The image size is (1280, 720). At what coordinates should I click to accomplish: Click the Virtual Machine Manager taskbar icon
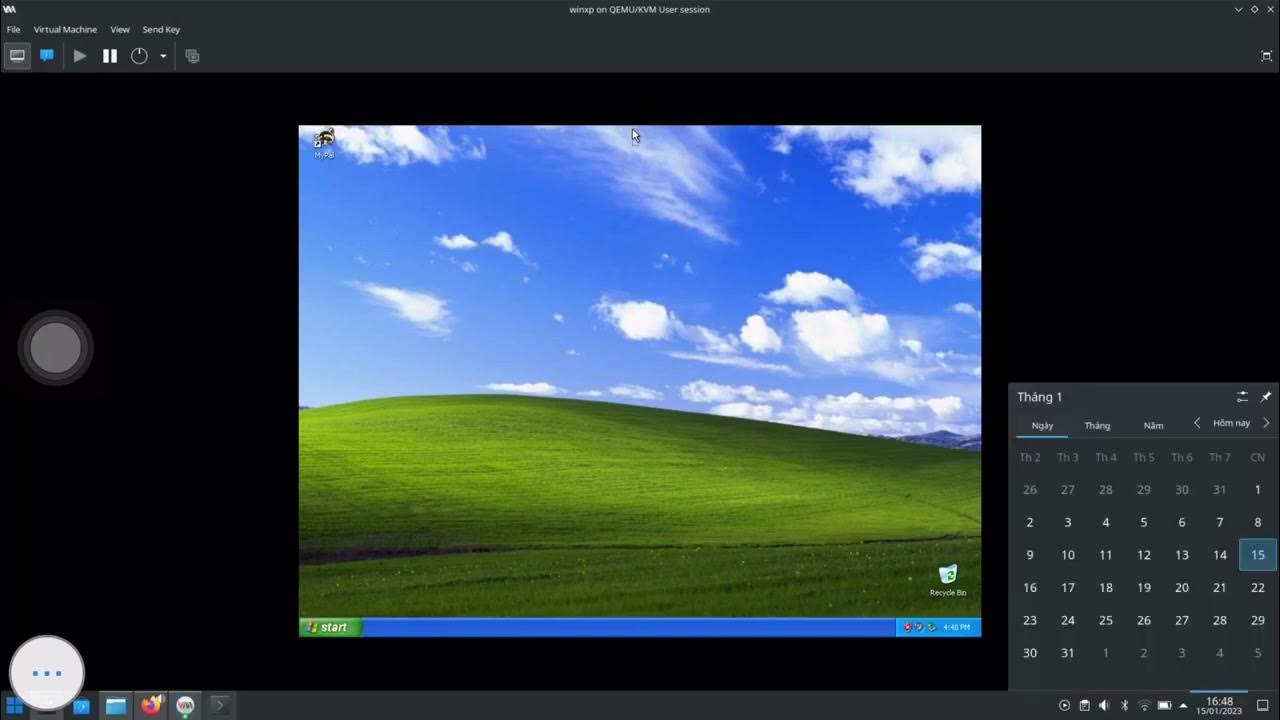coord(185,706)
